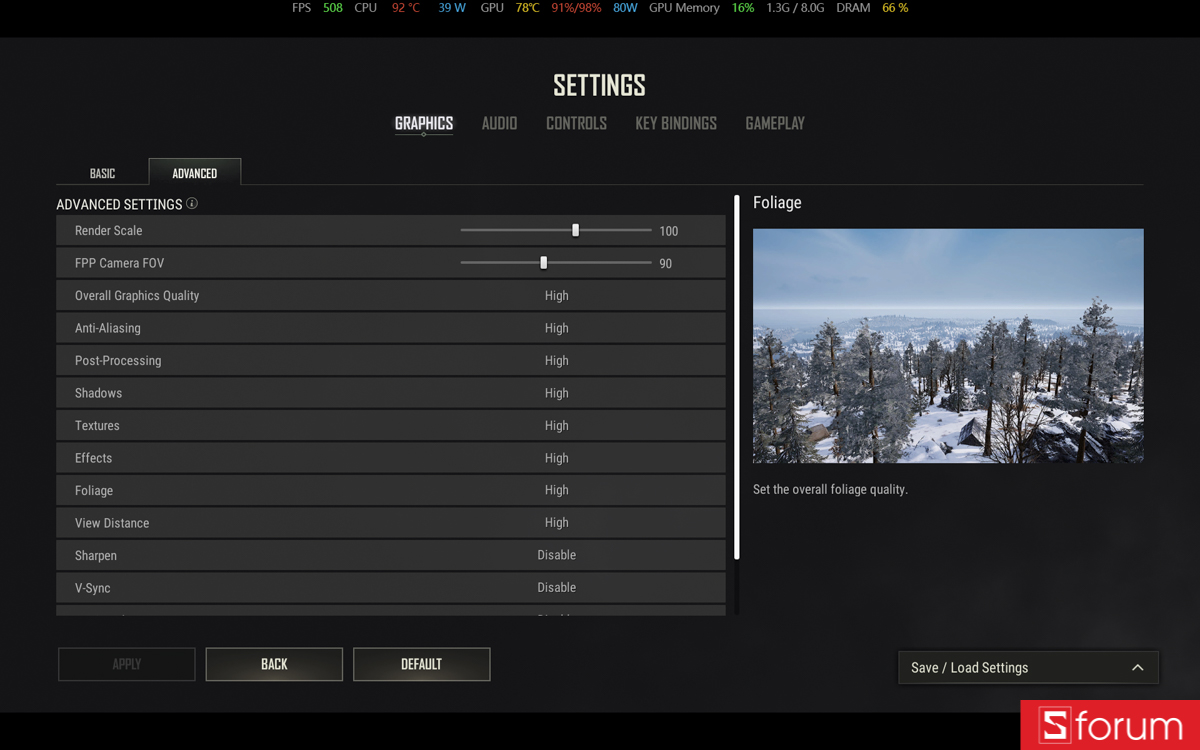
Task: Change the Post-Processing High value
Action: pyautogui.click(x=557, y=361)
